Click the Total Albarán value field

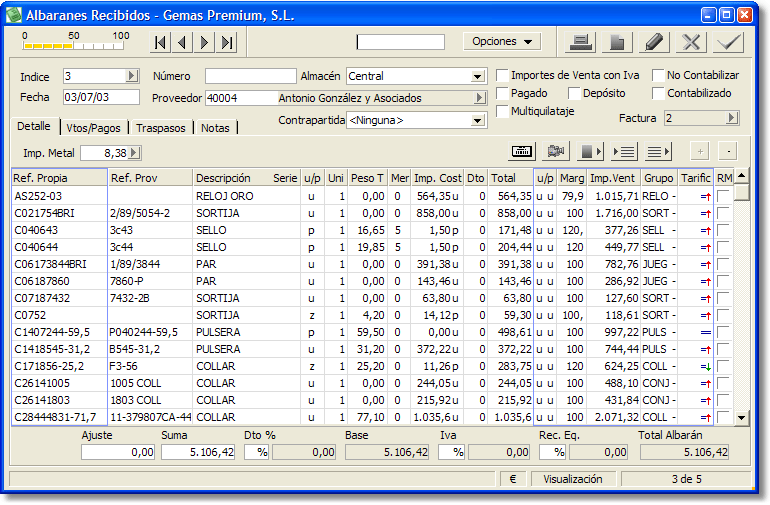685,452
